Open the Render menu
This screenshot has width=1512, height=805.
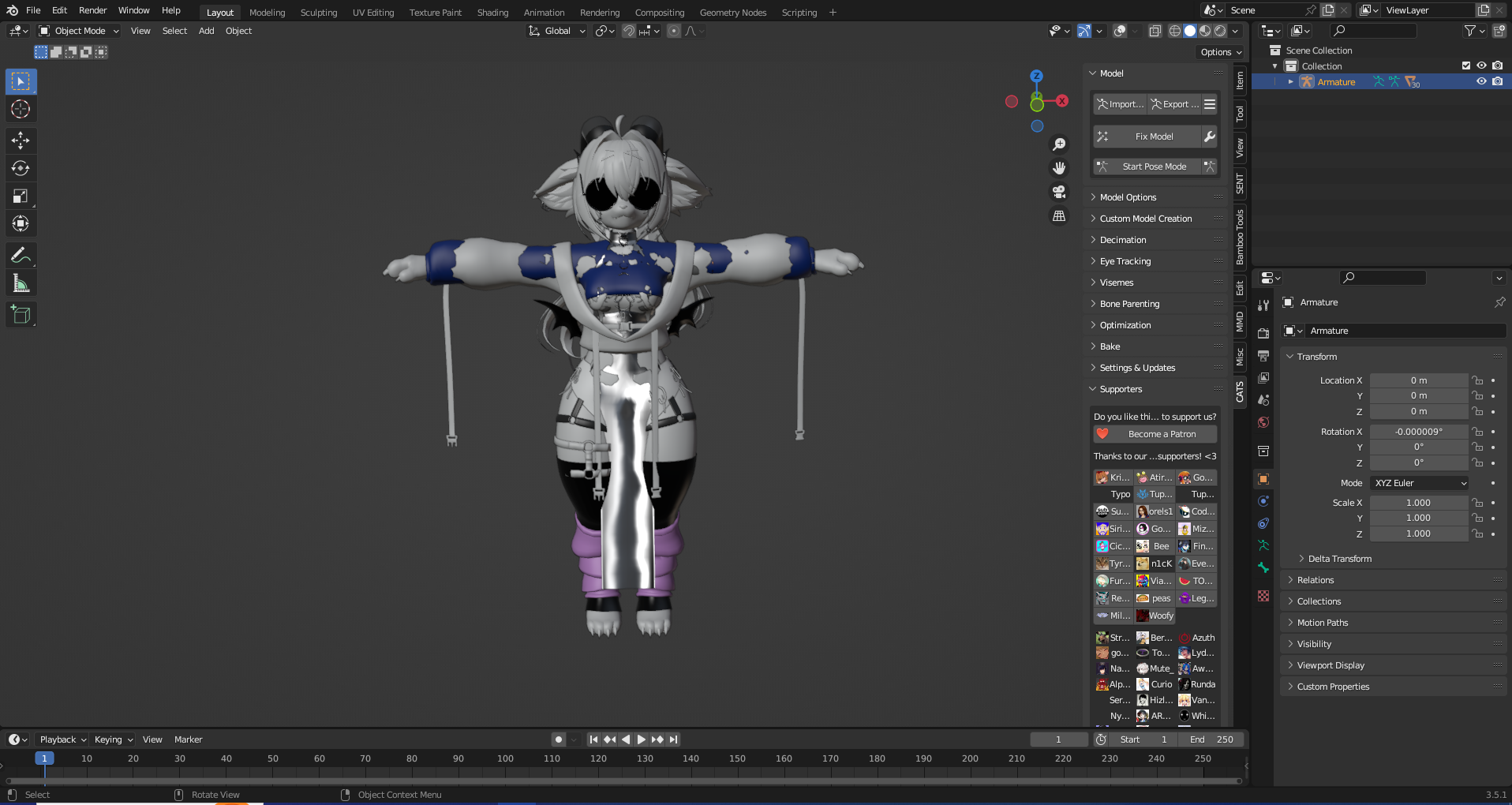click(x=92, y=10)
